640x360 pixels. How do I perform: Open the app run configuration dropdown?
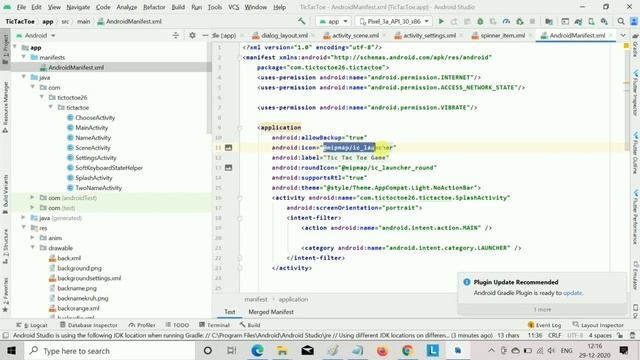[x=333, y=21]
